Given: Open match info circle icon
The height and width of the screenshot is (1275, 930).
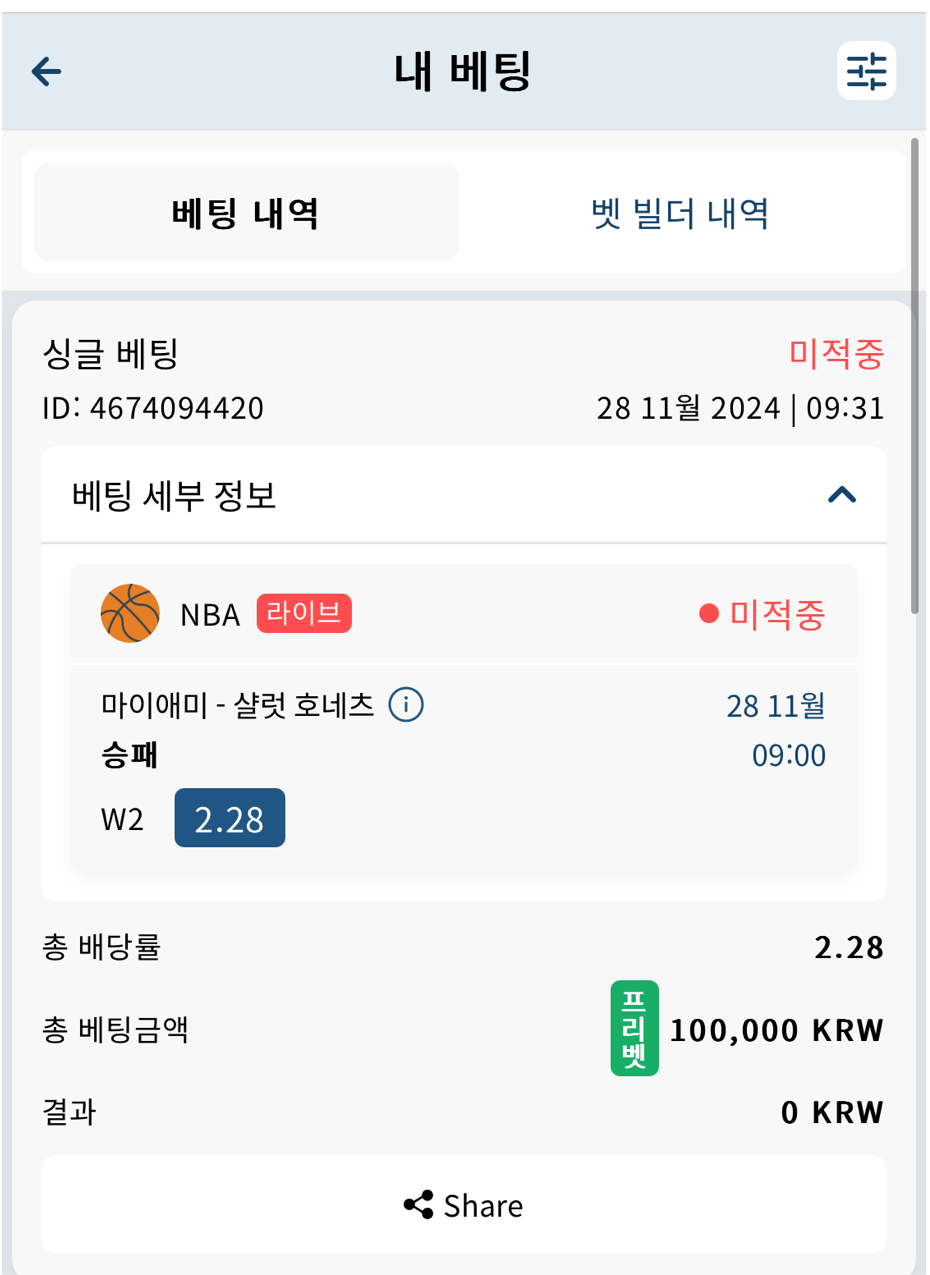Looking at the screenshot, I should tap(406, 705).
